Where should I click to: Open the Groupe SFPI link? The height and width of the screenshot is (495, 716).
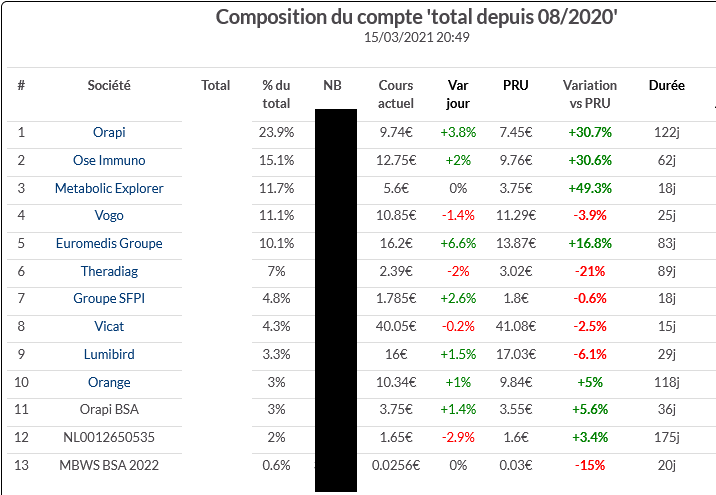(109, 298)
